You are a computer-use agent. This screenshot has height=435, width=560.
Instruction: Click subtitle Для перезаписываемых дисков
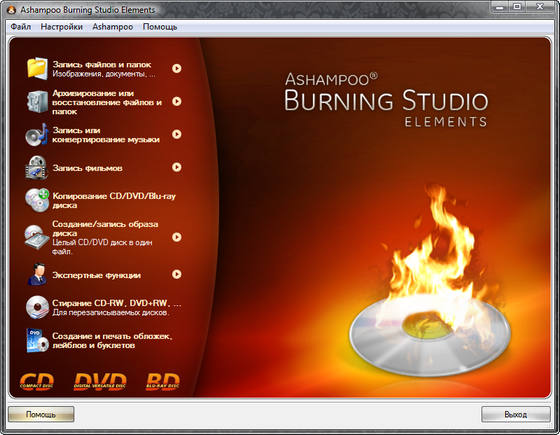coord(111,313)
